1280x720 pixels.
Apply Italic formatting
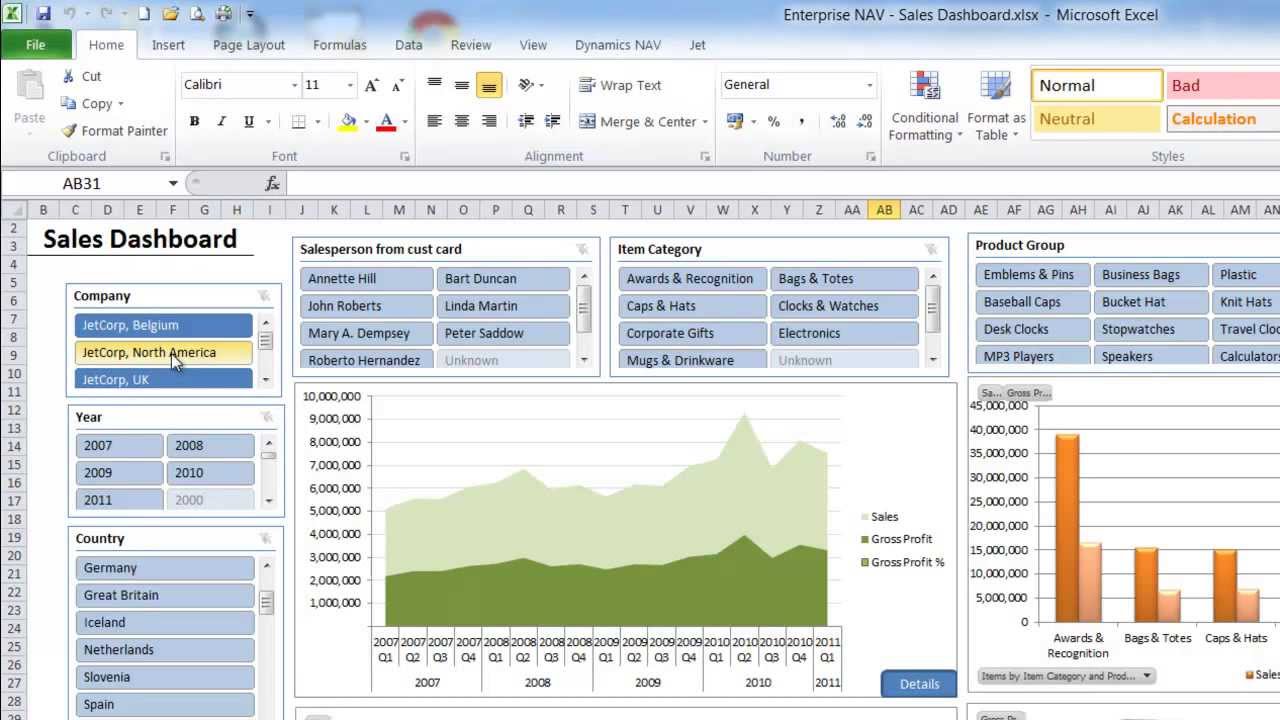[x=222, y=122]
